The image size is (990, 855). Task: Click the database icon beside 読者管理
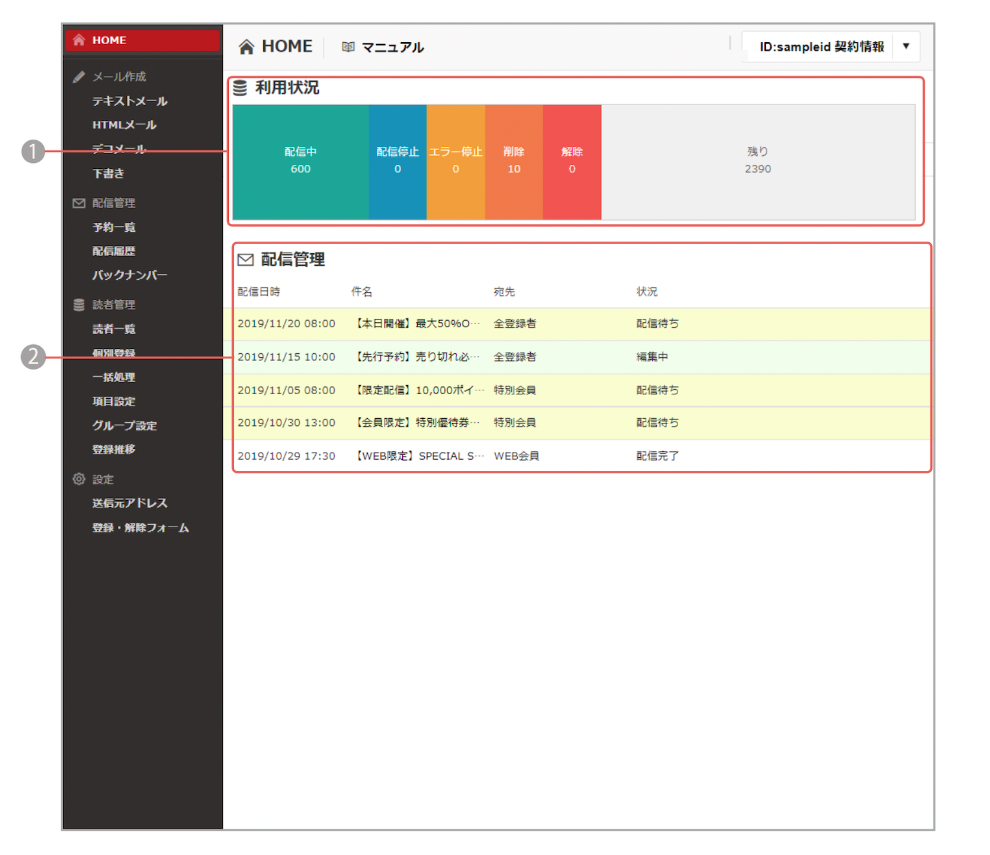click(x=79, y=305)
